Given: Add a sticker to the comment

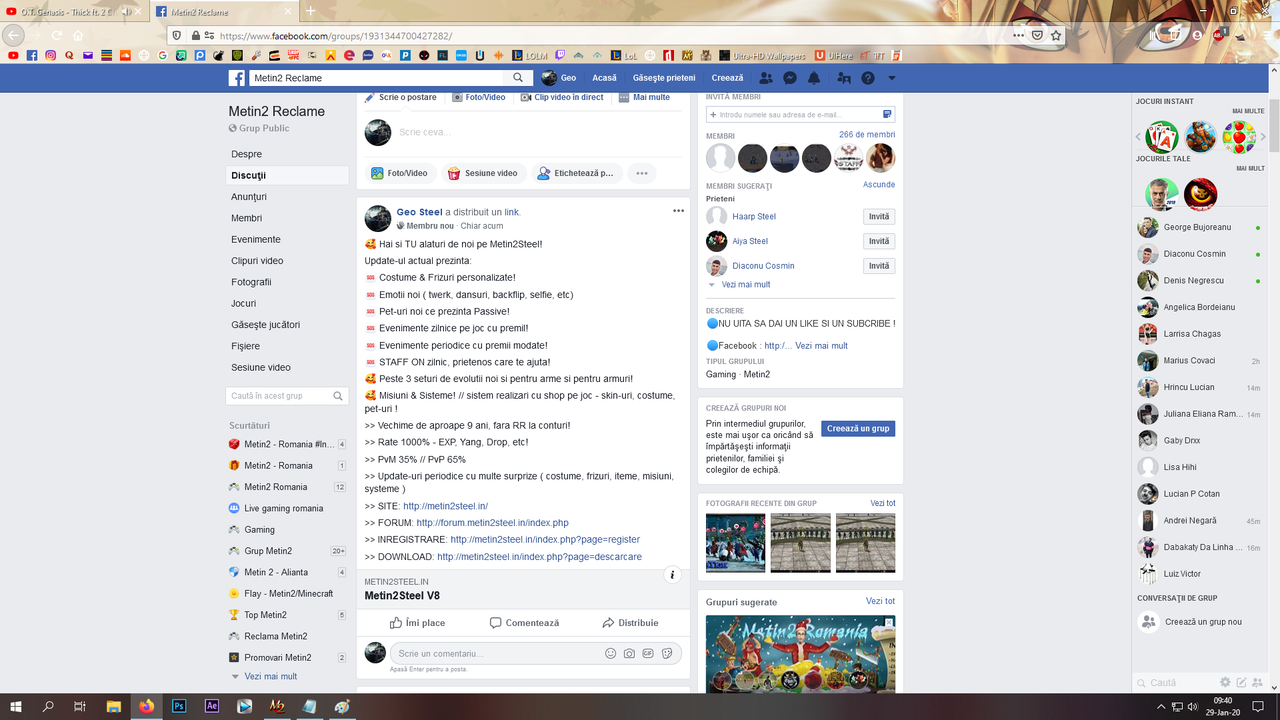Looking at the screenshot, I should coord(667,653).
